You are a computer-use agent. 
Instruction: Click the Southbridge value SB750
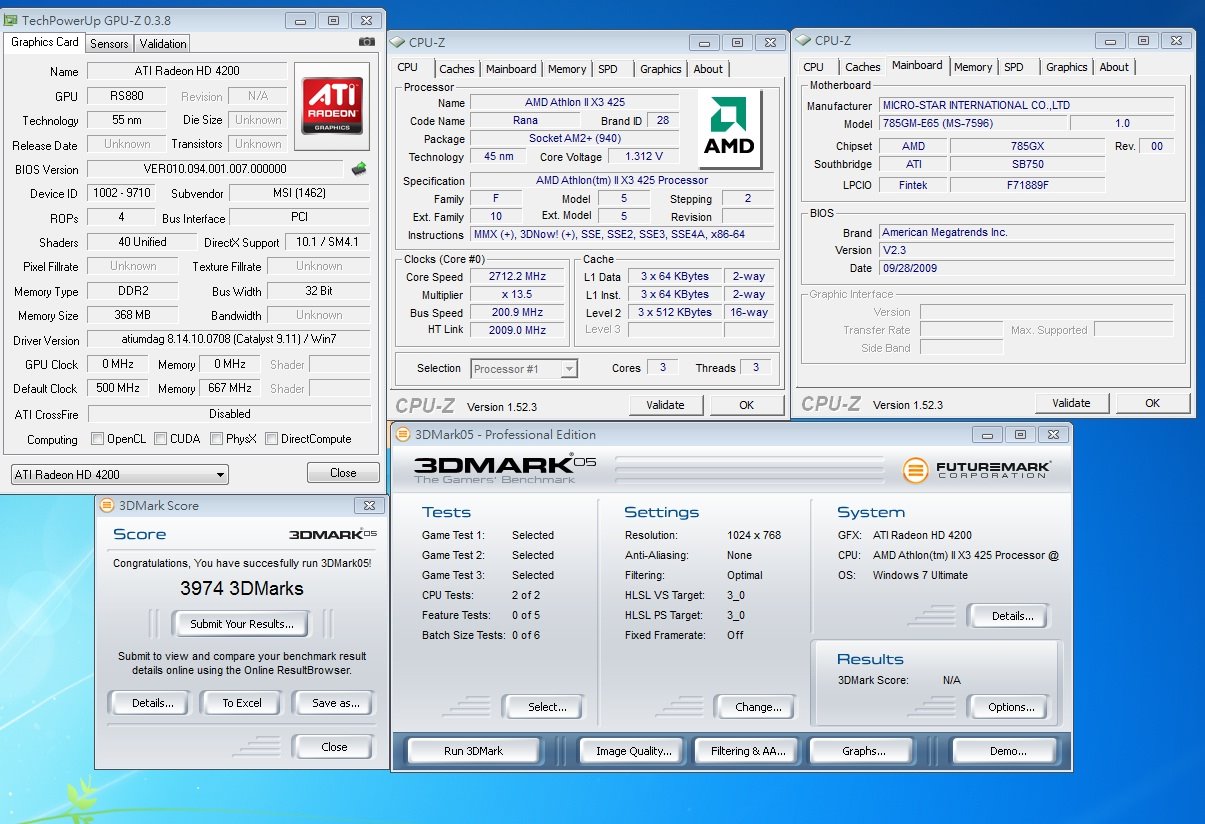[x=1027, y=164]
